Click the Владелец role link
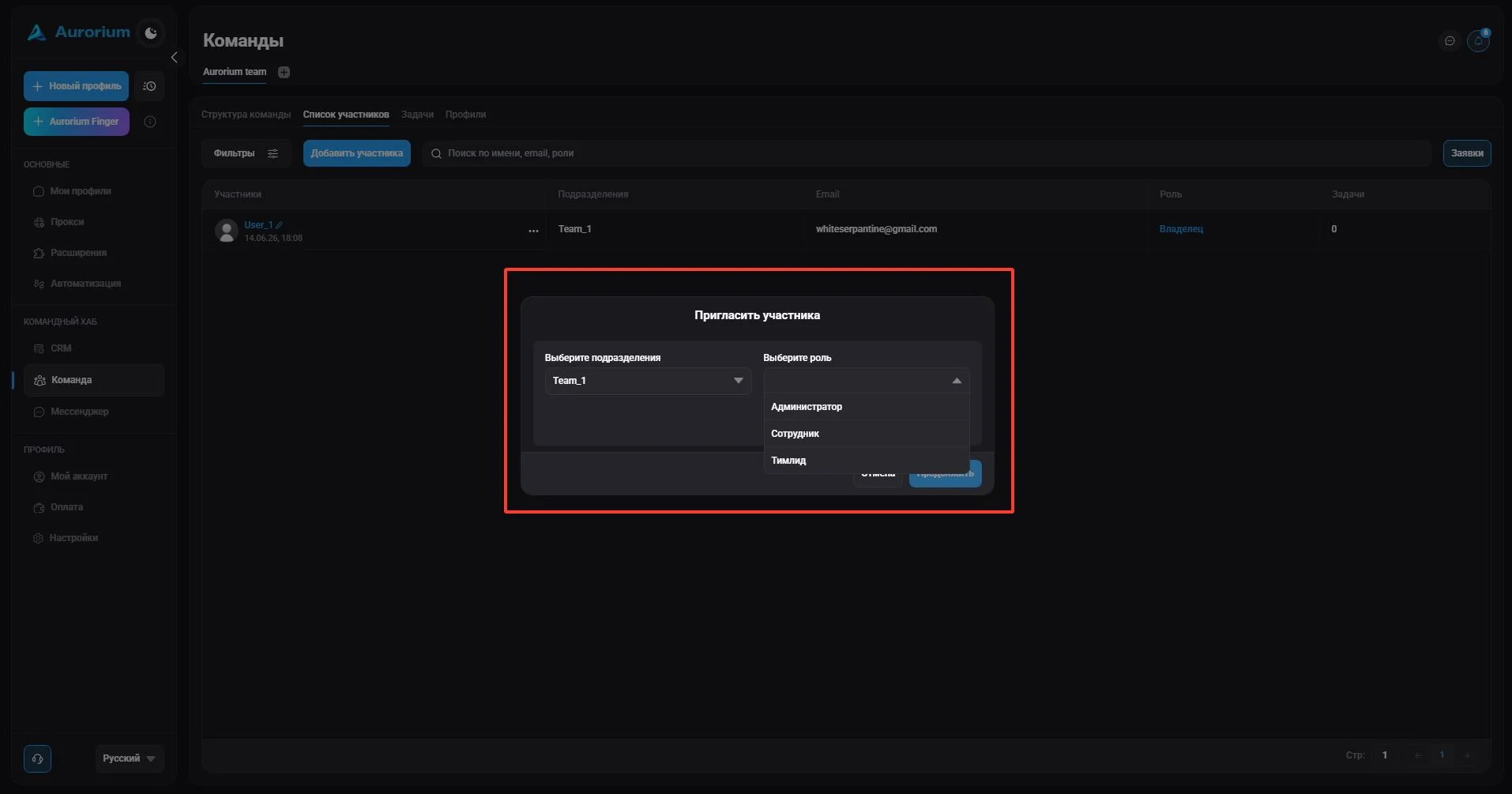Viewport: 1512px width, 794px height. click(x=1181, y=229)
